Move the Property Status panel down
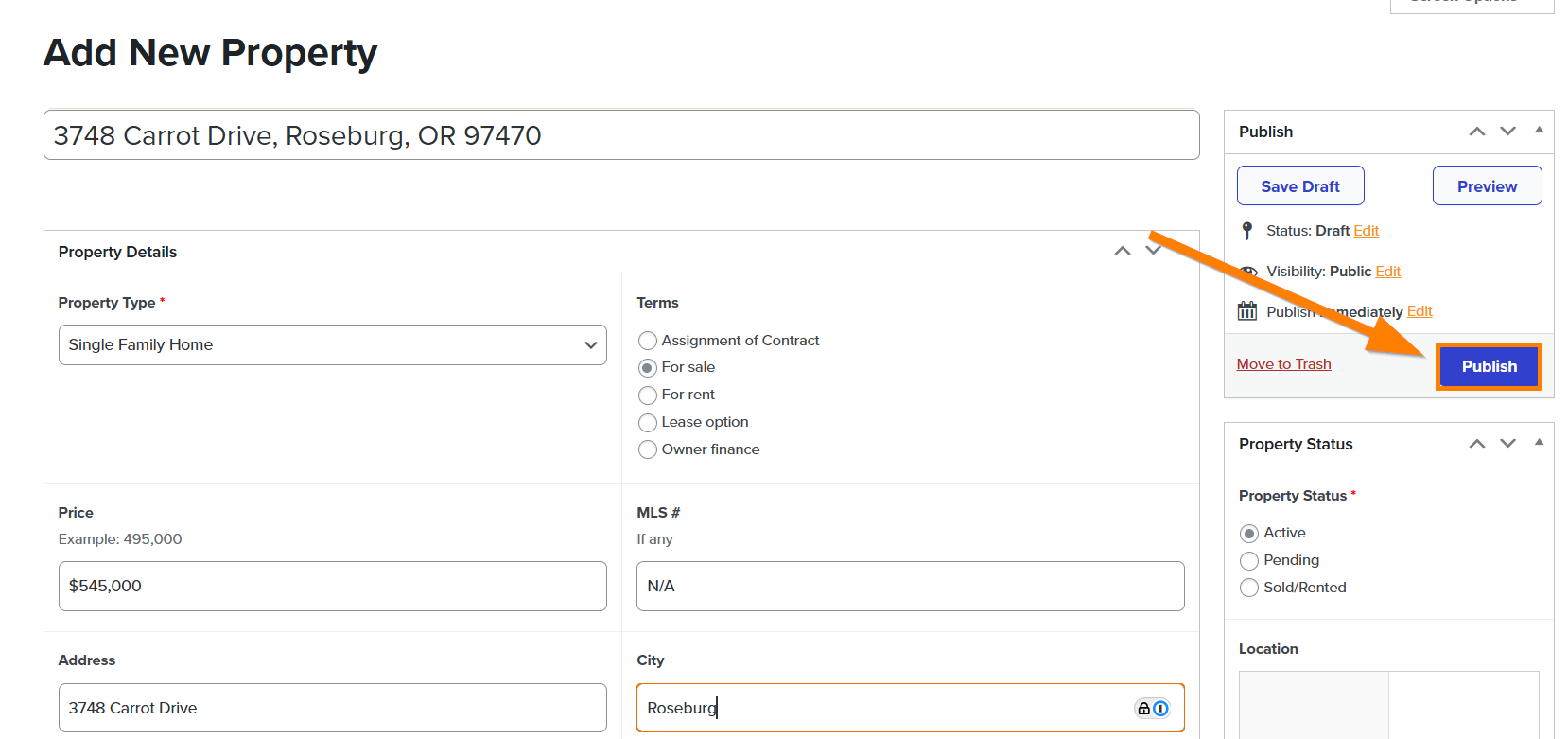 pos(1507,444)
